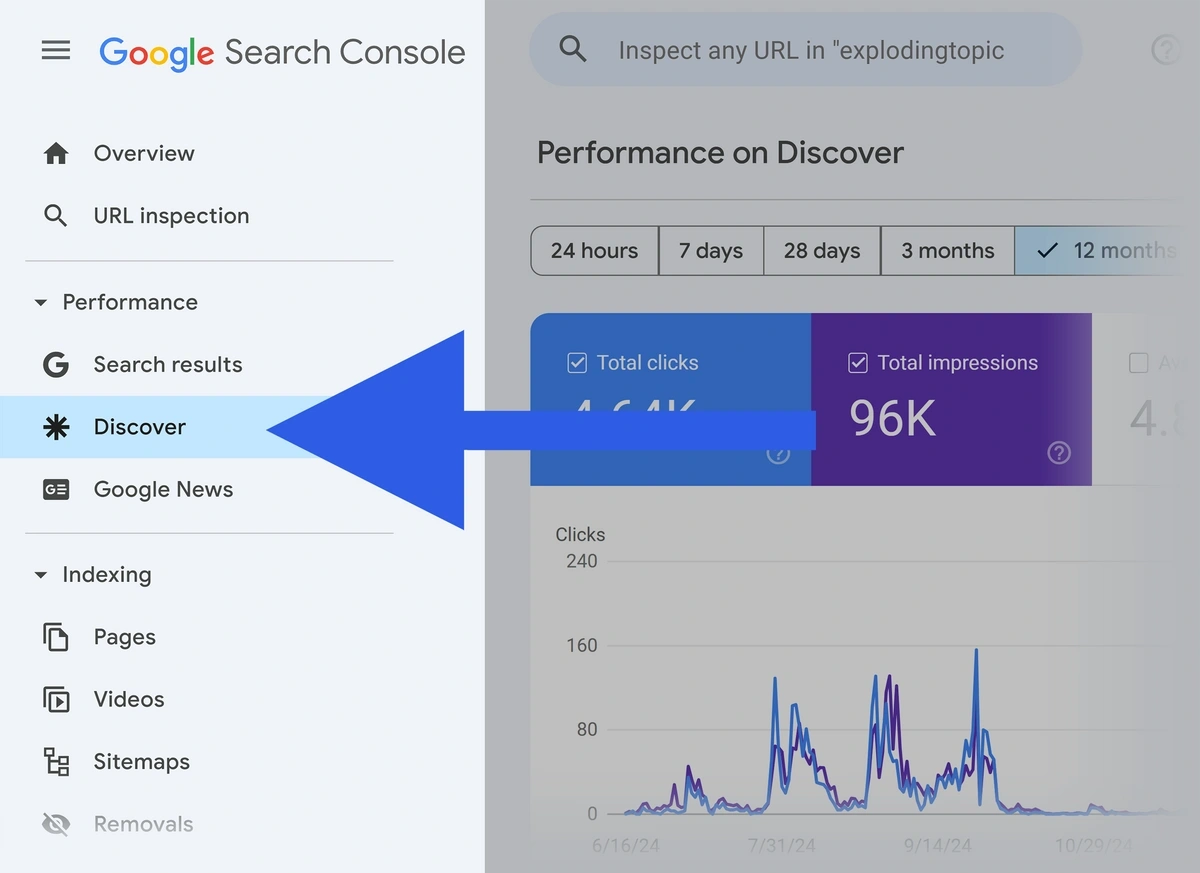Open help icon on Total impressions card
Image resolution: width=1200 pixels, height=873 pixels.
(1059, 453)
